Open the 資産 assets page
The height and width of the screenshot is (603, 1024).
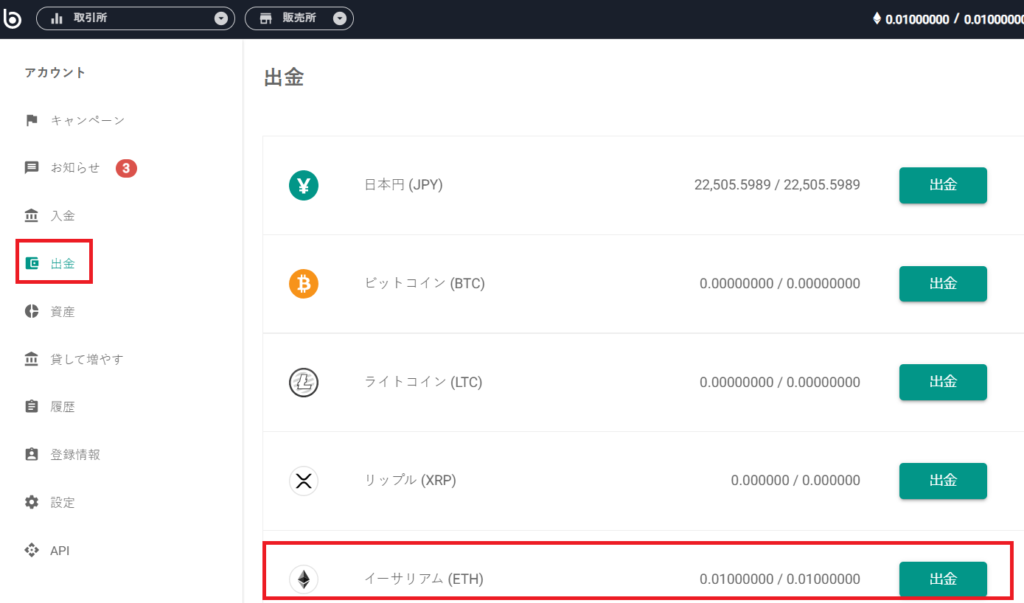63,312
